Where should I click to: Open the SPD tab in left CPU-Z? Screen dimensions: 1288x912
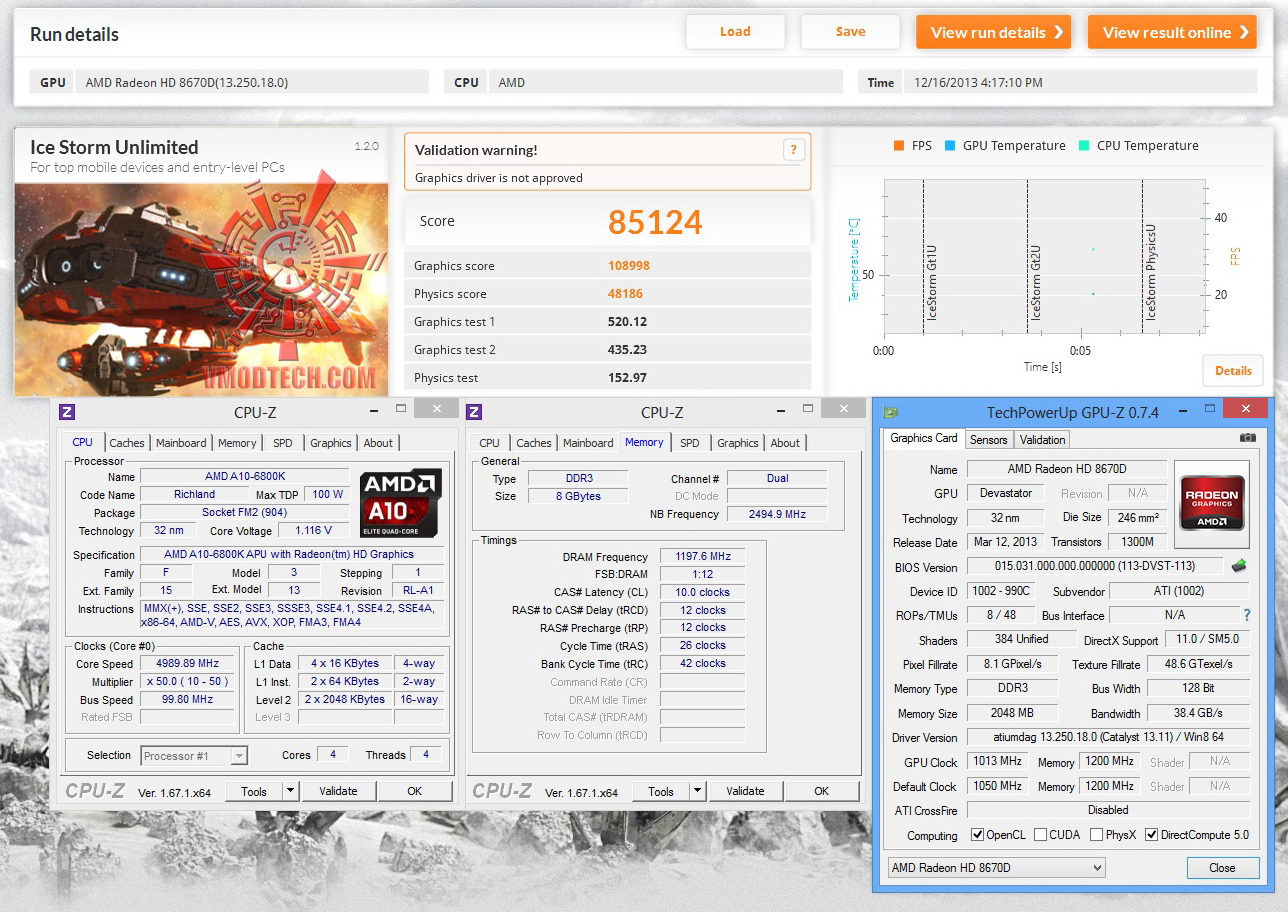(x=283, y=443)
